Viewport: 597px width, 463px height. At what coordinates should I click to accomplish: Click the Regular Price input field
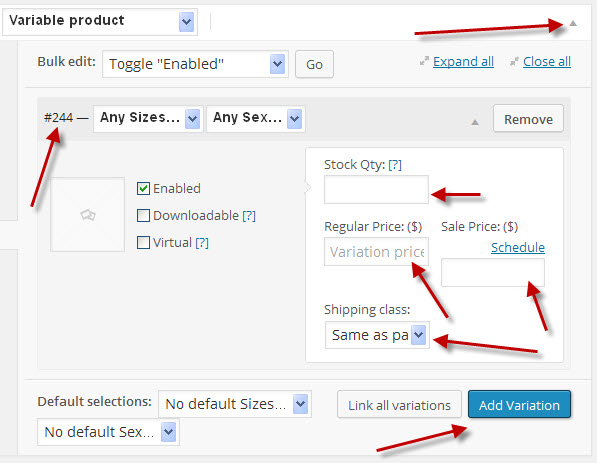coord(376,252)
